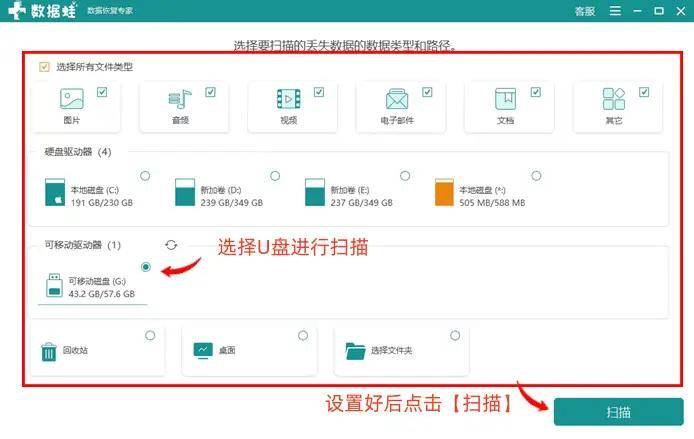Choose the Removable Disk (G:) radio button
This screenshot has height=439, width=694.
coord(147,267)
